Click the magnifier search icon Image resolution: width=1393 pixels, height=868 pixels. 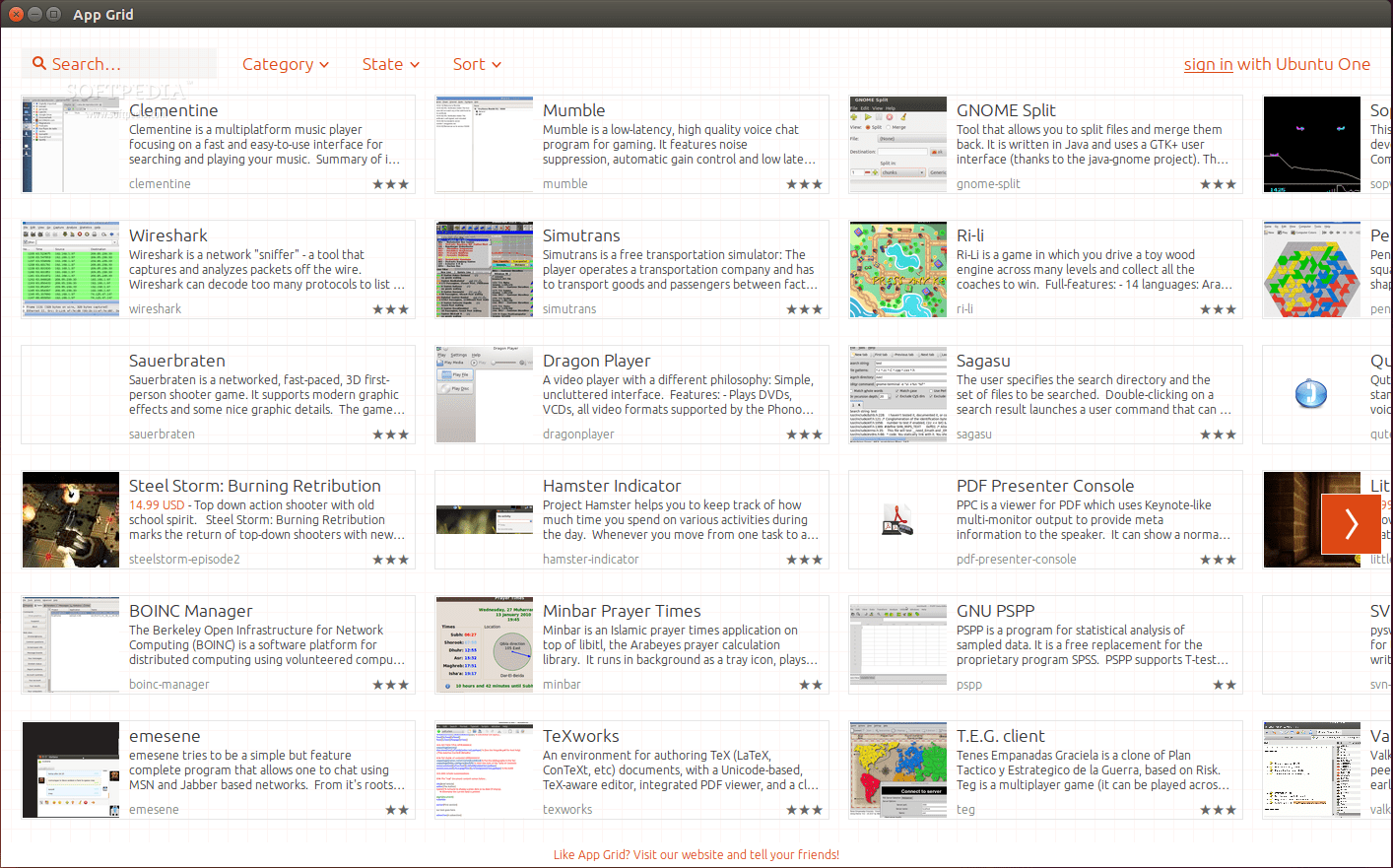[39, 63]
